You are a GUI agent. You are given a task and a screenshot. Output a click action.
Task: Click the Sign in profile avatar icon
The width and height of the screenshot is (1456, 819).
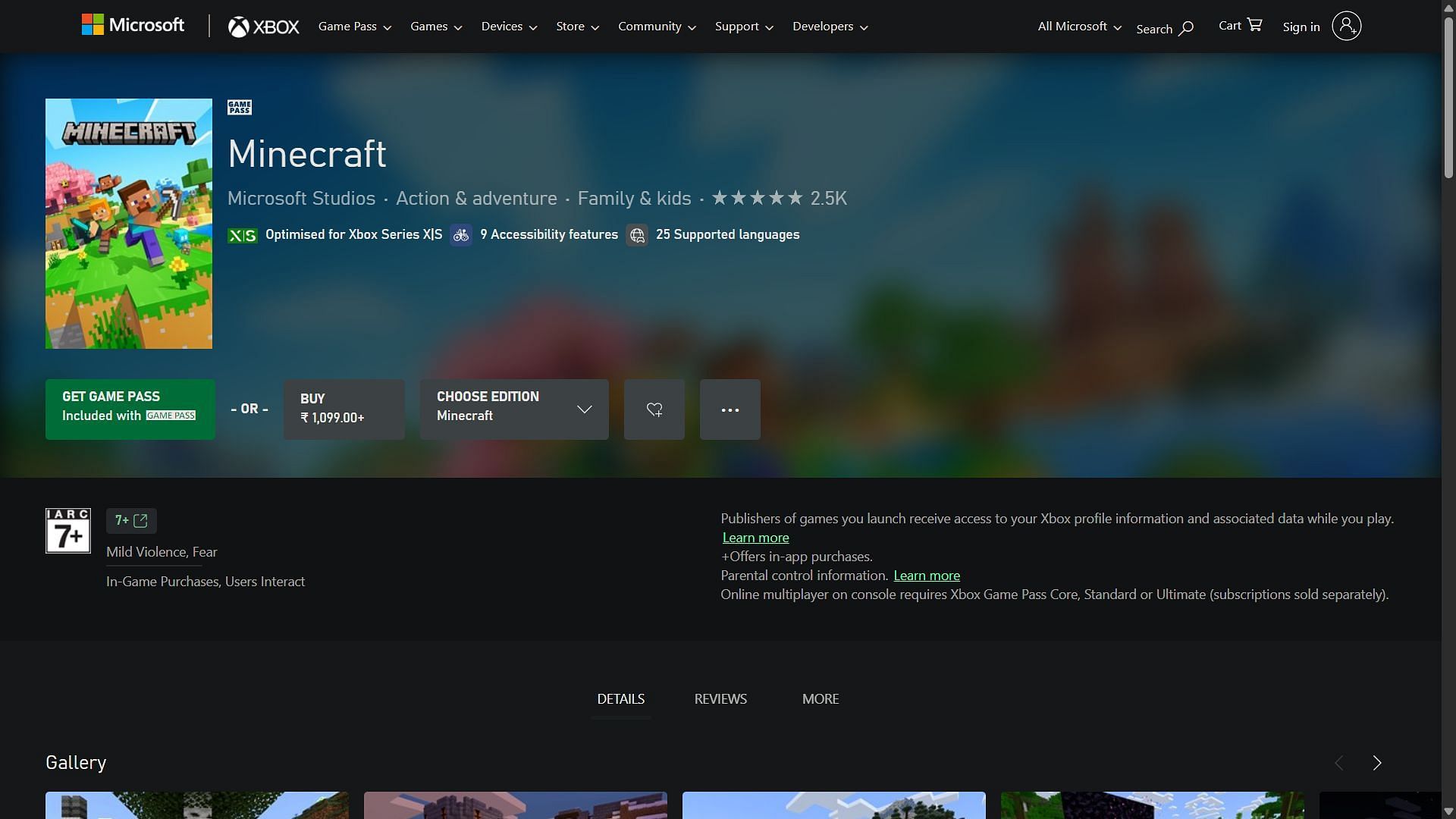click(x=1346, y=27)
